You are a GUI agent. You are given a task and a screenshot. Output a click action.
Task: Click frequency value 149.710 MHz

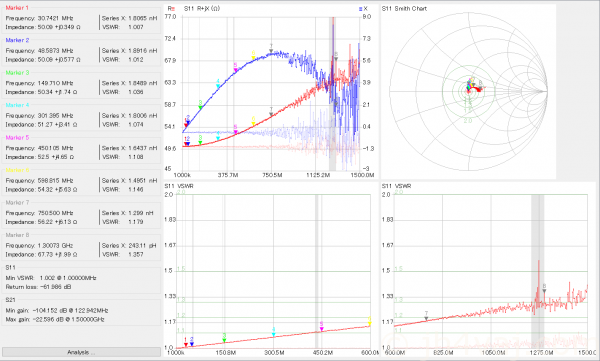[55, 83]
